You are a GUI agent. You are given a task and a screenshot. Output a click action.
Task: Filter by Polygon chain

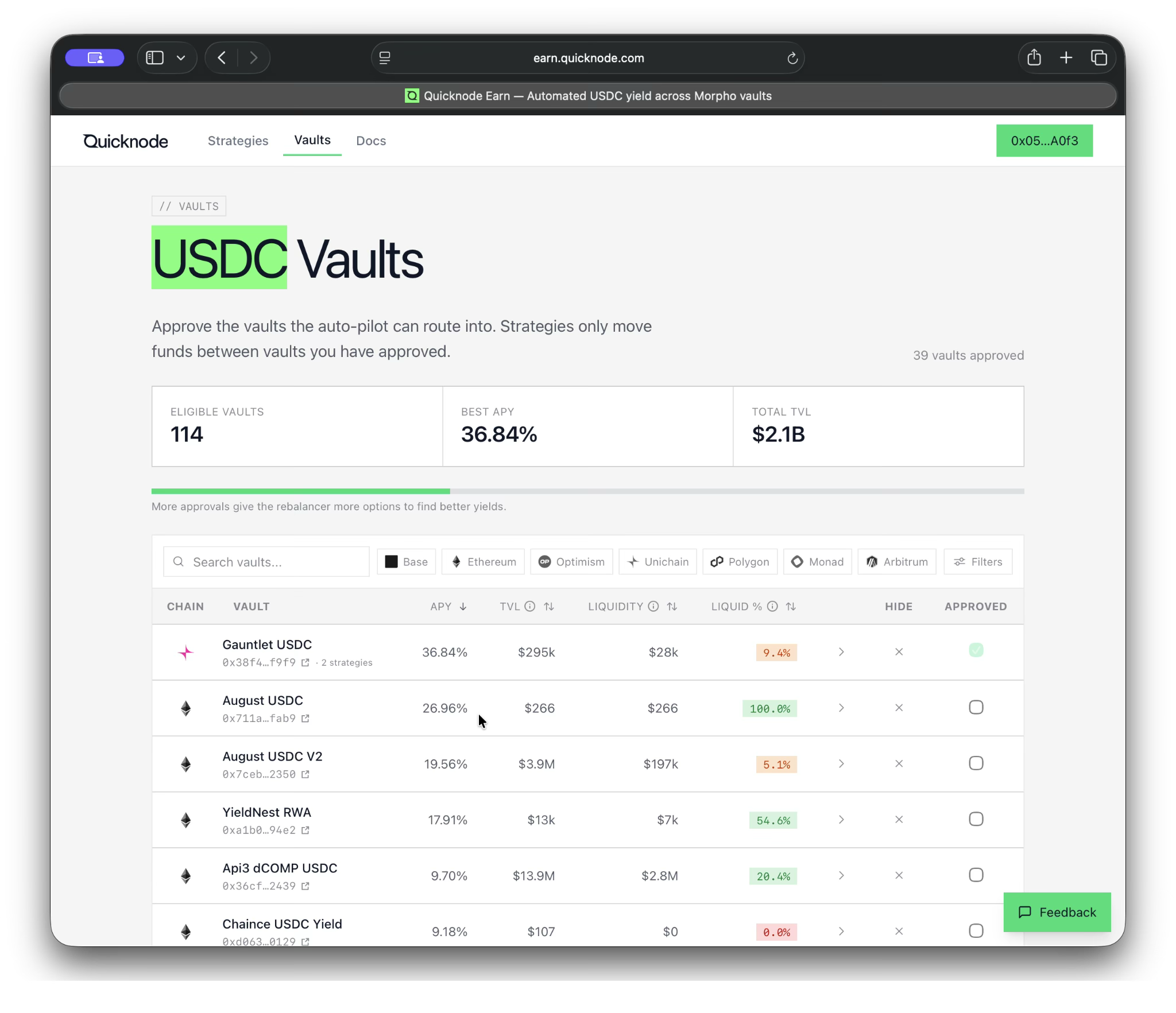[740, 562]
